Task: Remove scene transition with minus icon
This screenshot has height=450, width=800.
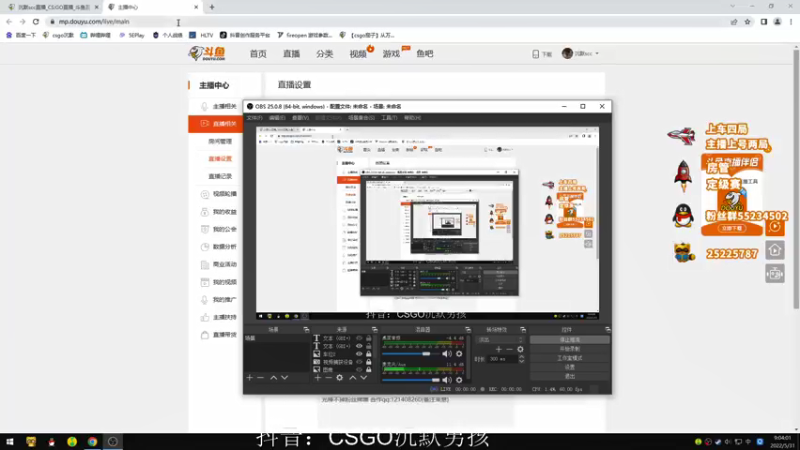Action: 509,349
